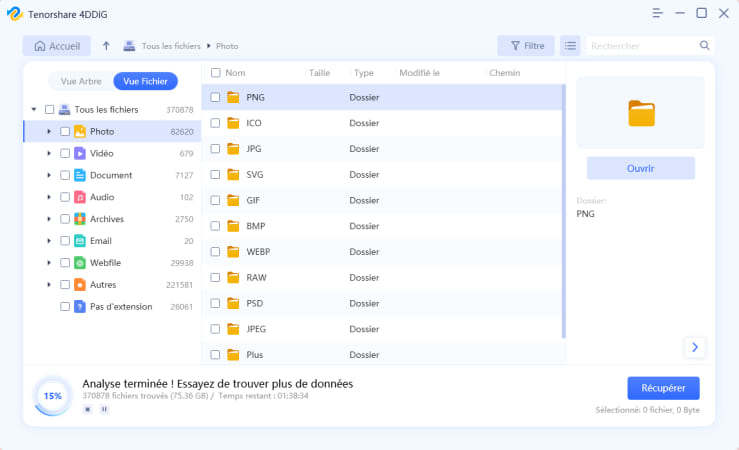Click the PNG folder icon

pos(233,98)
